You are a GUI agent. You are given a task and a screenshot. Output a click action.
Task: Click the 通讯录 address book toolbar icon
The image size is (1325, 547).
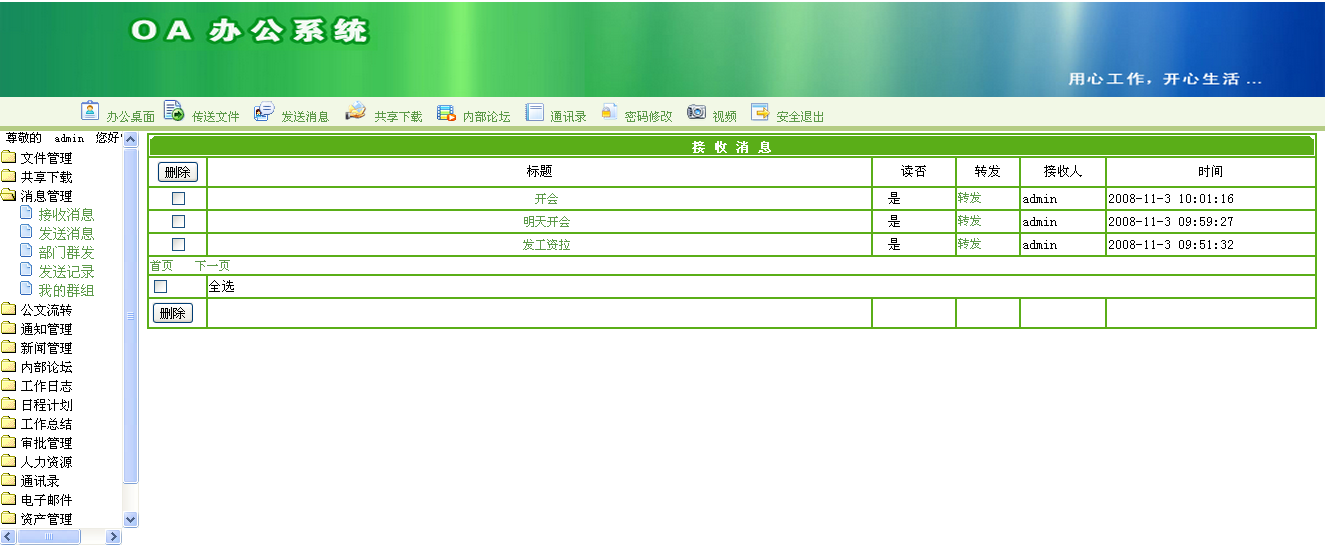point(534,112)
